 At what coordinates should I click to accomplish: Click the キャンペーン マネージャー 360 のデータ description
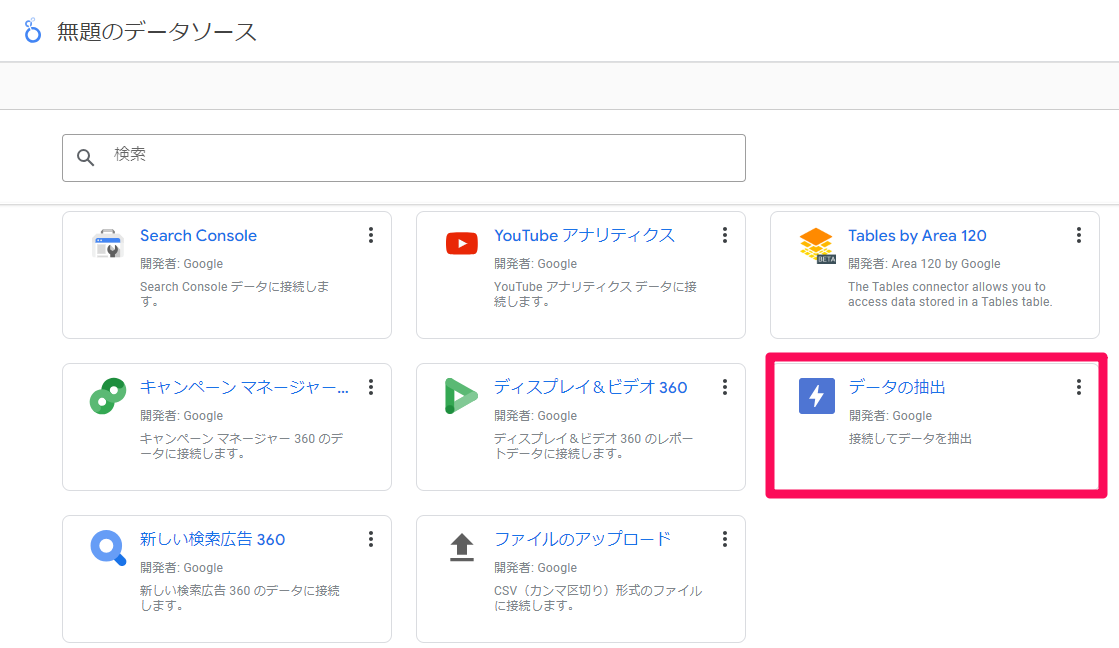tap(241, 446)
